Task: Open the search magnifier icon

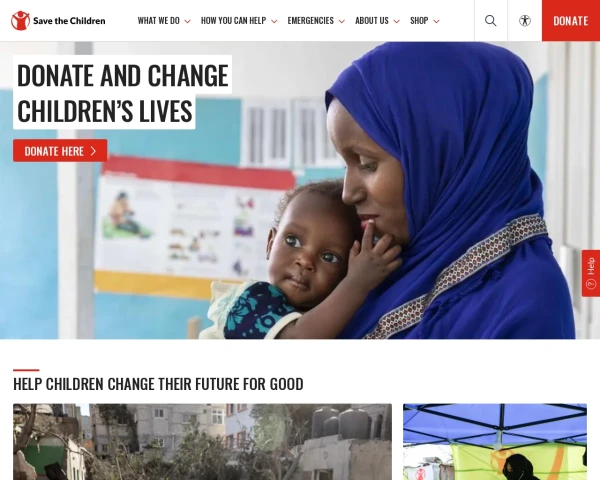Action: [x=491, y=21]
